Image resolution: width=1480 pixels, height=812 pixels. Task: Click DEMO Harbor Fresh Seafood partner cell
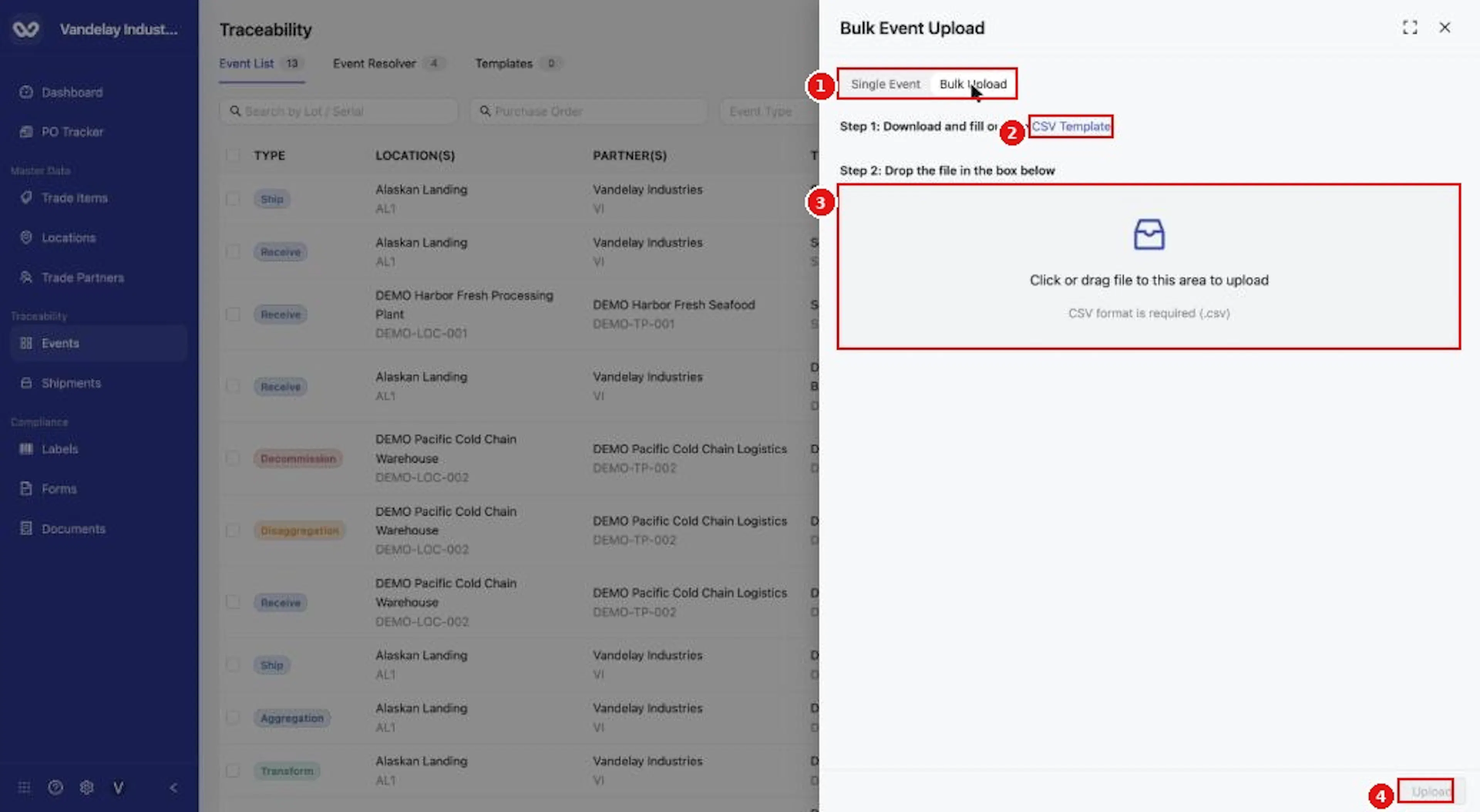click(x=673, y=314)
